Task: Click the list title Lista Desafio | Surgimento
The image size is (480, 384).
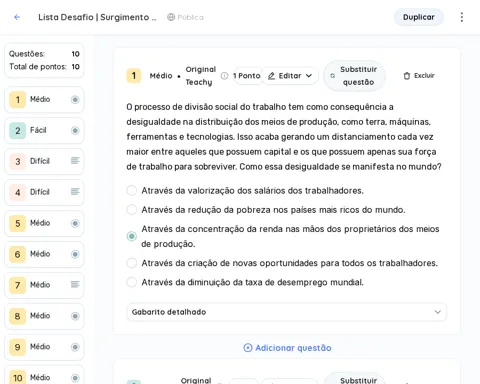Action: 97,17
